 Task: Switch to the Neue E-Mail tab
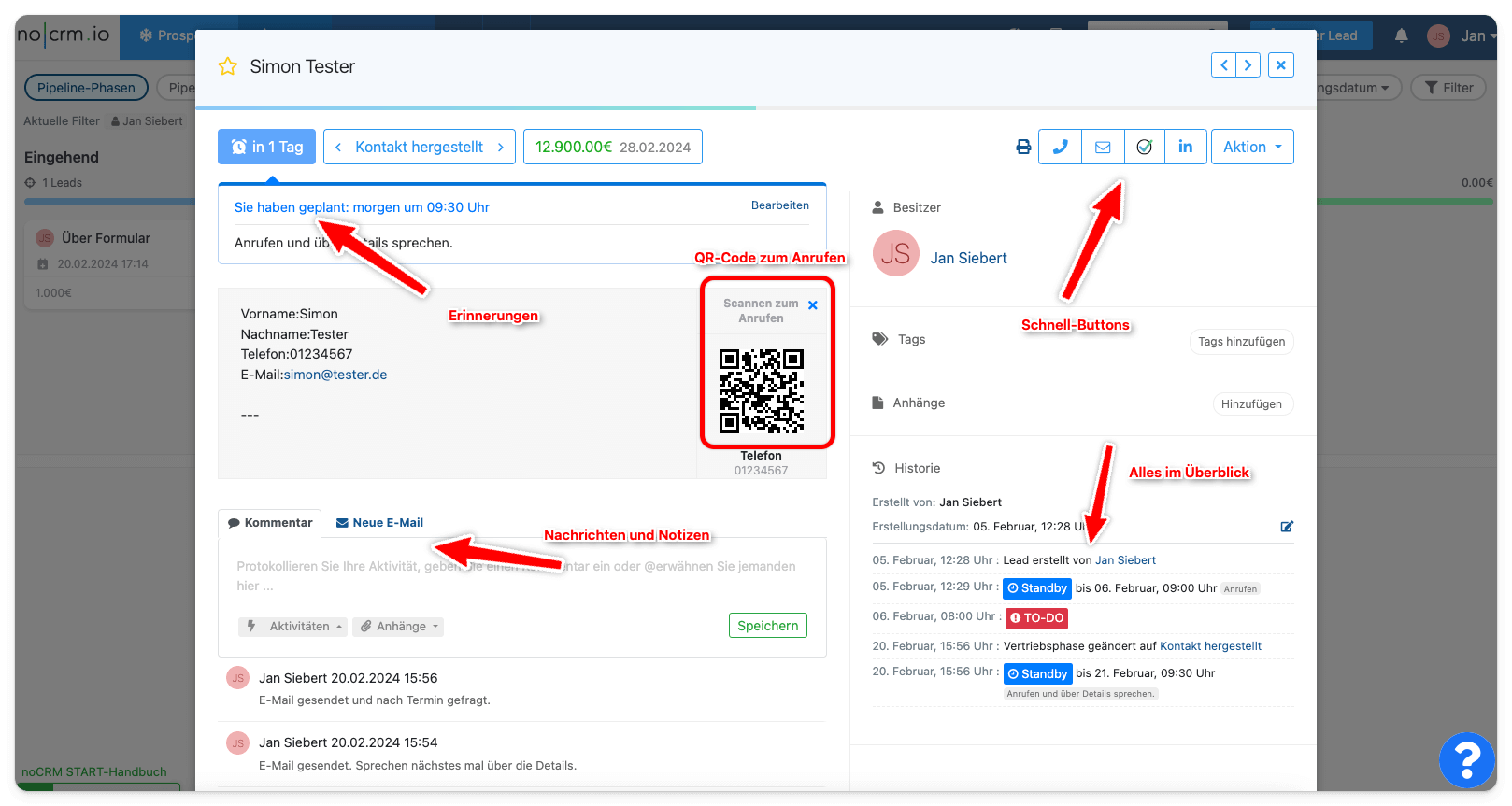pyautogui.click(x=379, y=523)
